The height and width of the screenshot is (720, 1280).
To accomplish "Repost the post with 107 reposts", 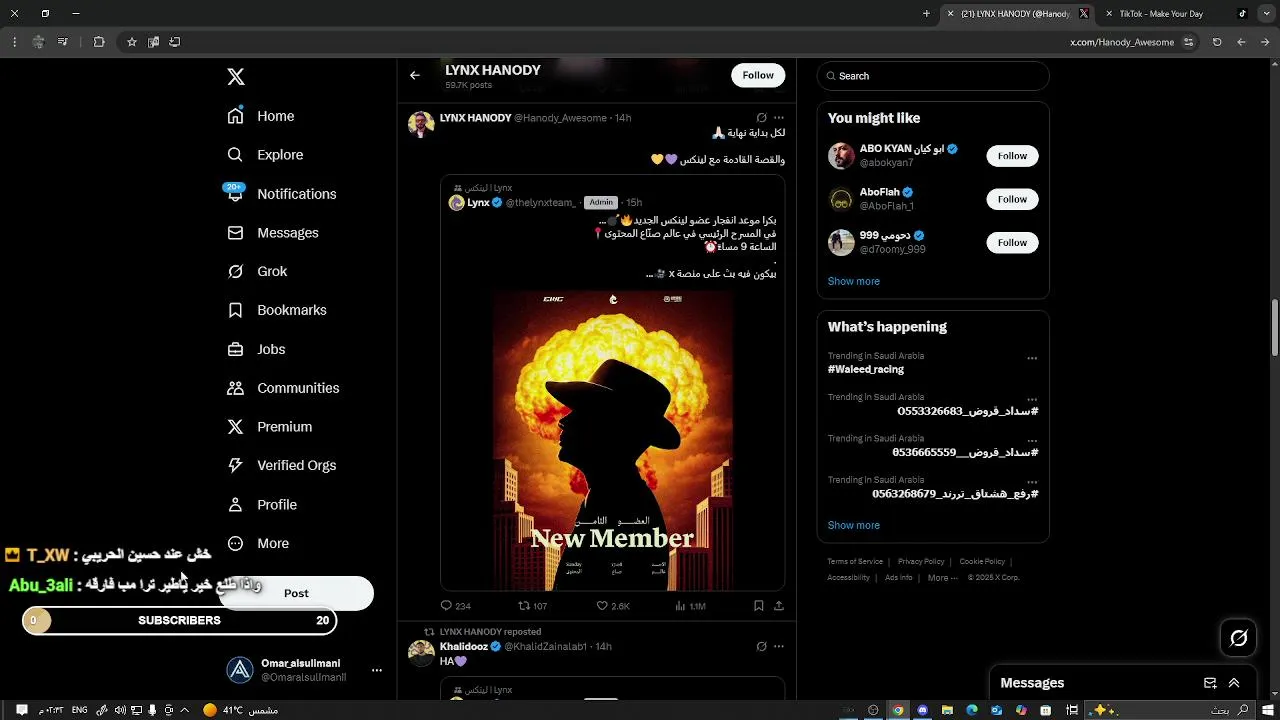I will tap(532, 606).
